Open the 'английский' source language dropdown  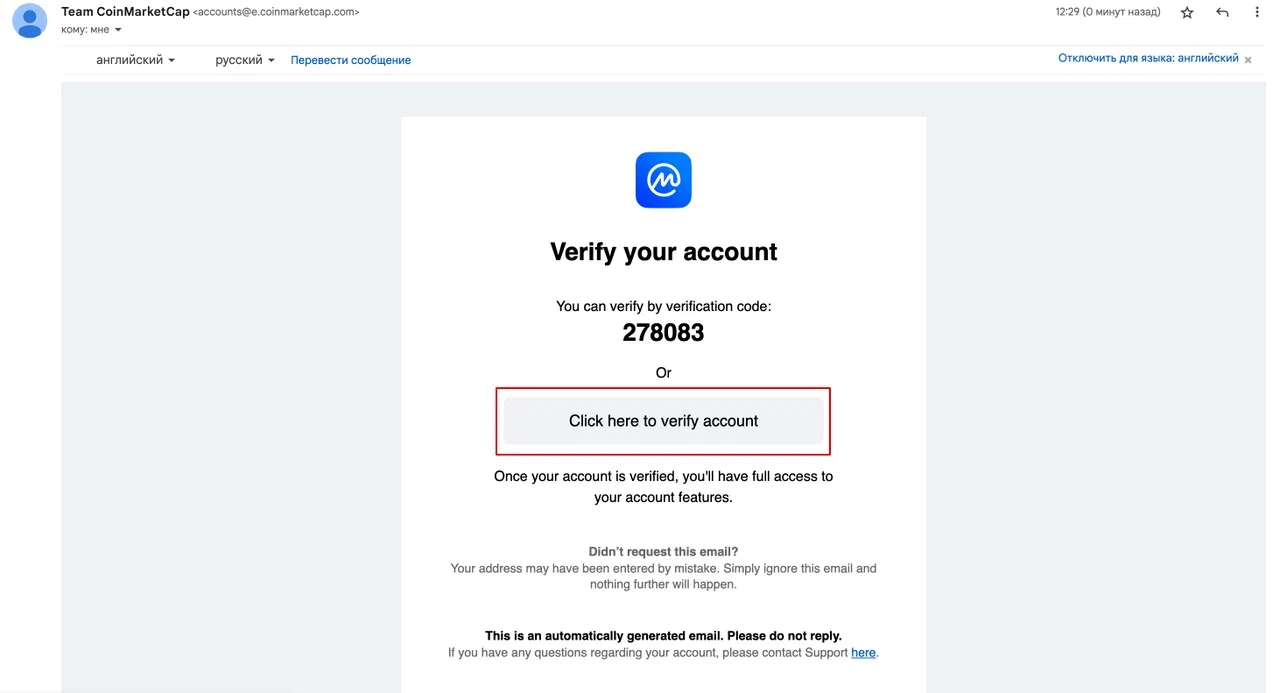click(135, 60)
